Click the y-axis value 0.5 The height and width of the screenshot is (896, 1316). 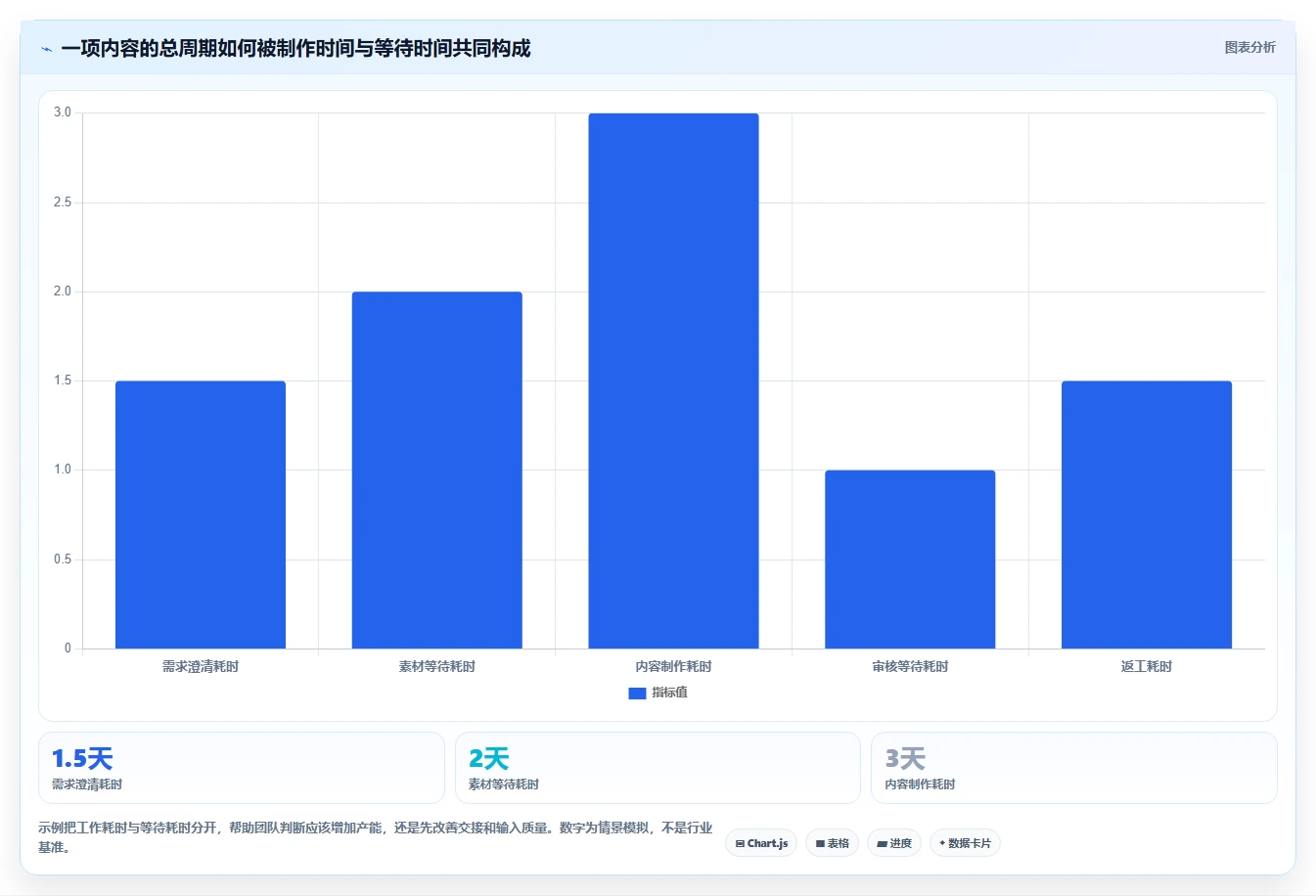[63, 560]
